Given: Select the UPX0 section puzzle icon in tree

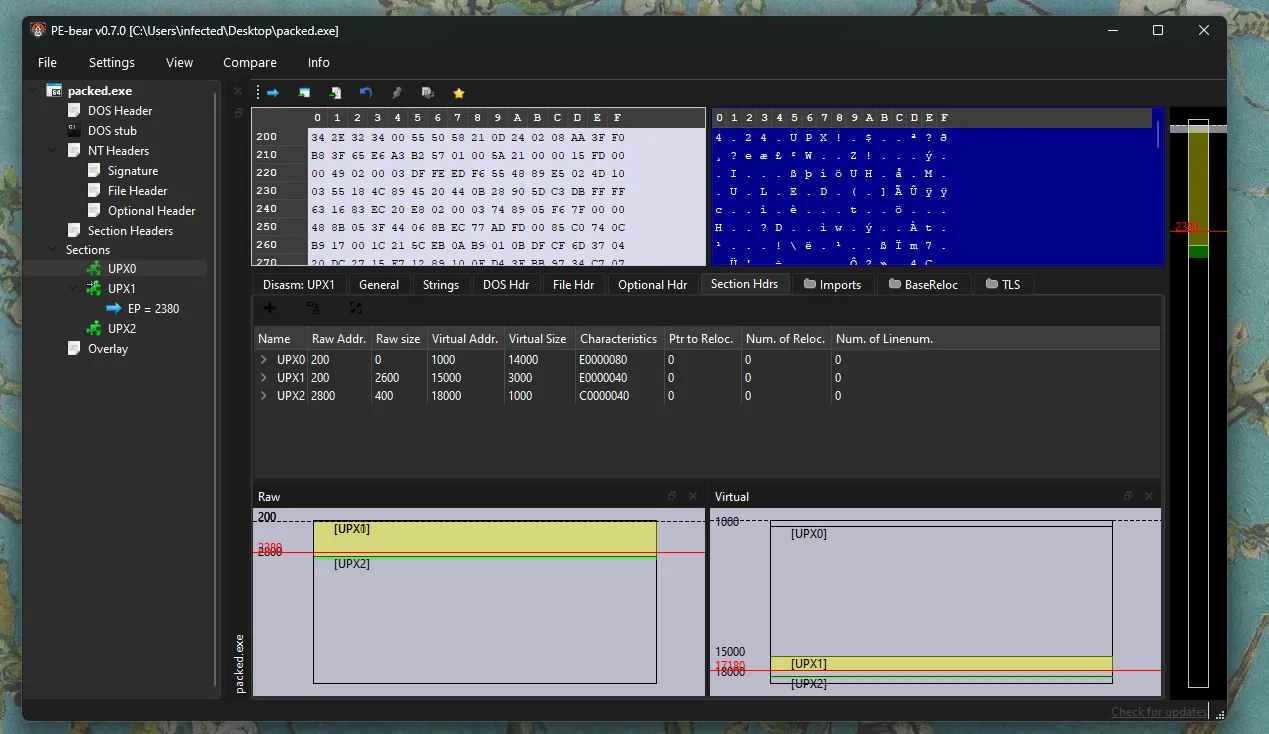Looking at the screenshot, I should pyautogui.click(x=94, y=269).
